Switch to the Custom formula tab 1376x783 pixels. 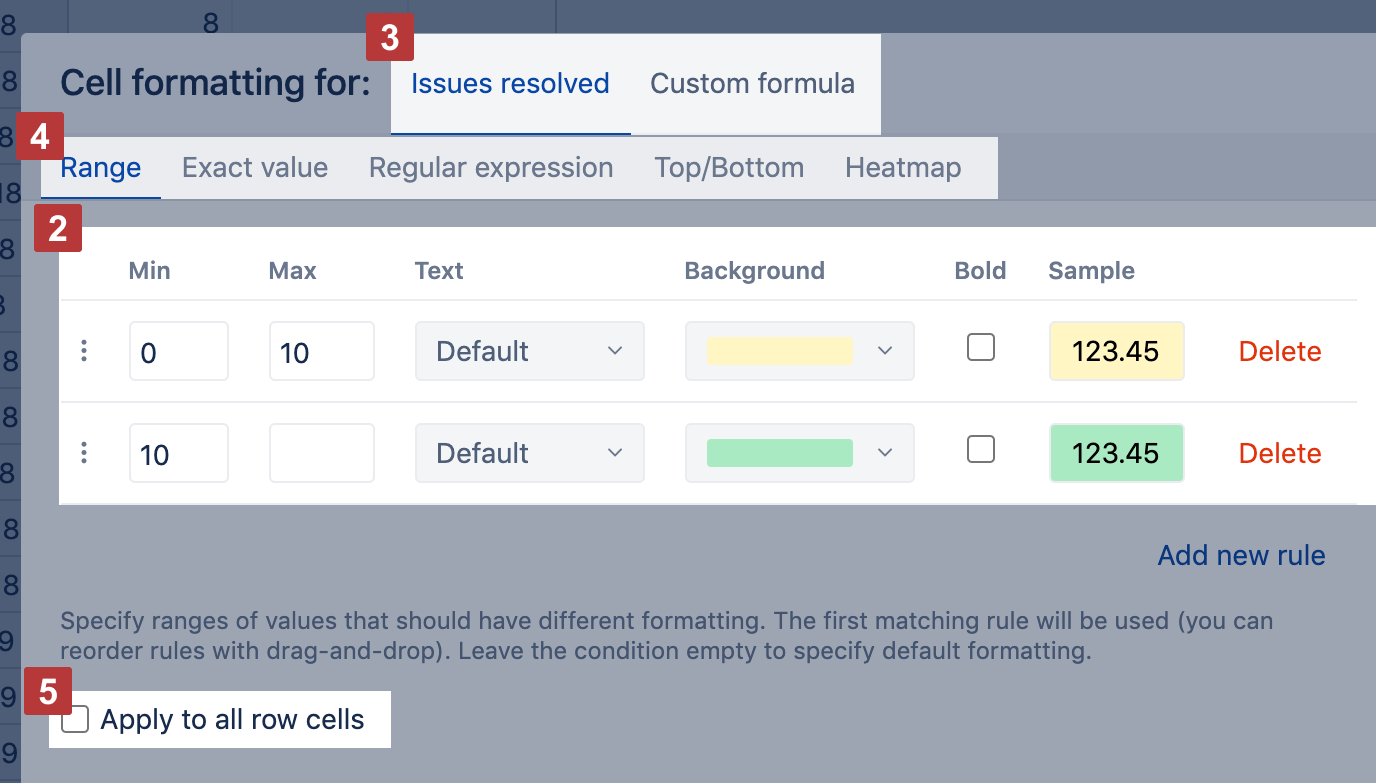[x=752, y=83]
